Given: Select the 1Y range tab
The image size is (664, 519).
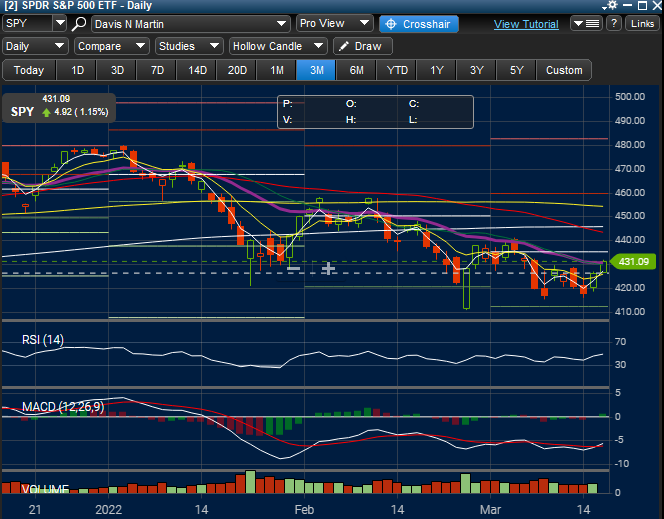Looking at the screenshot, I should coord(437,70).
